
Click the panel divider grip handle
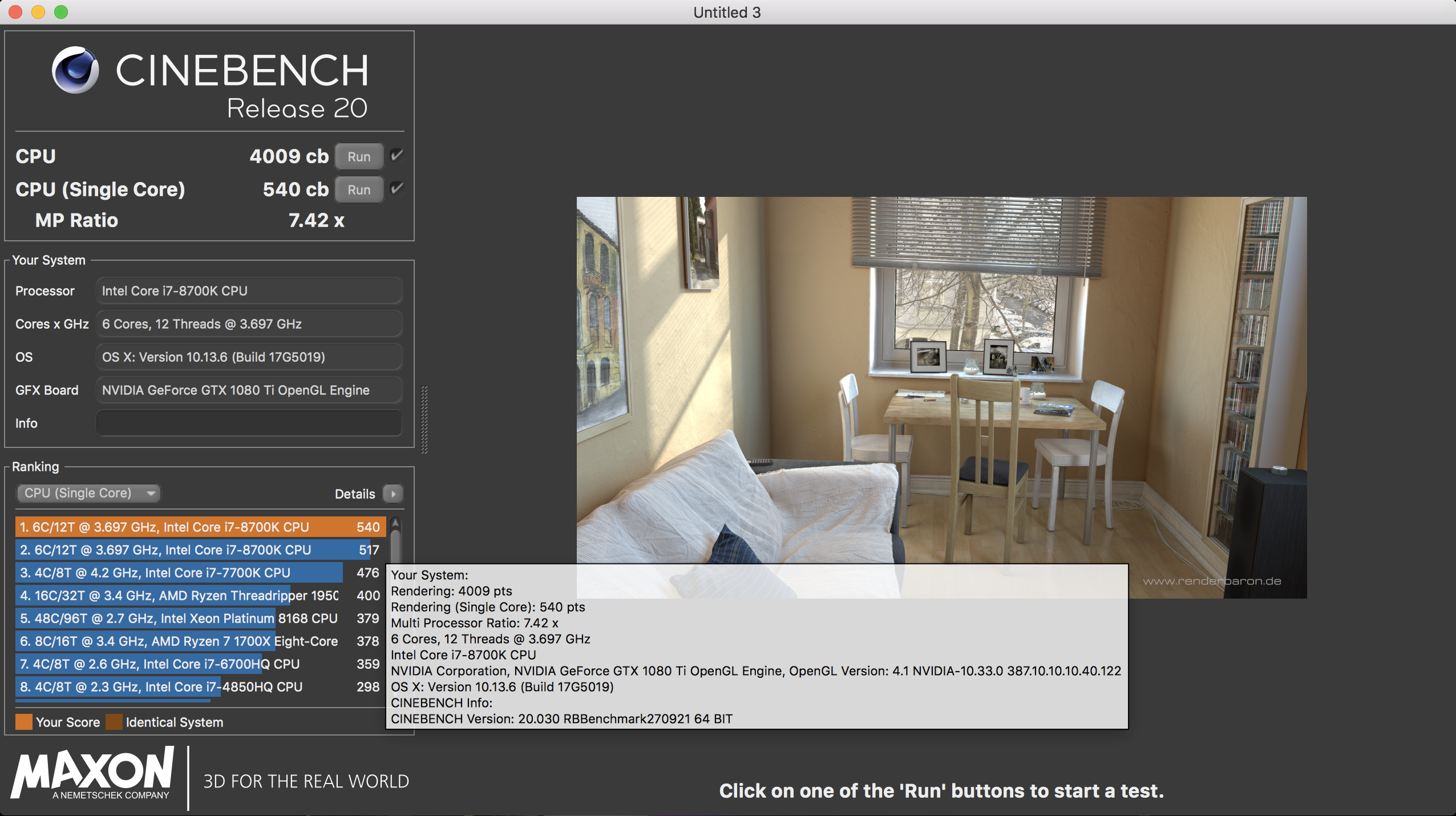424,420
